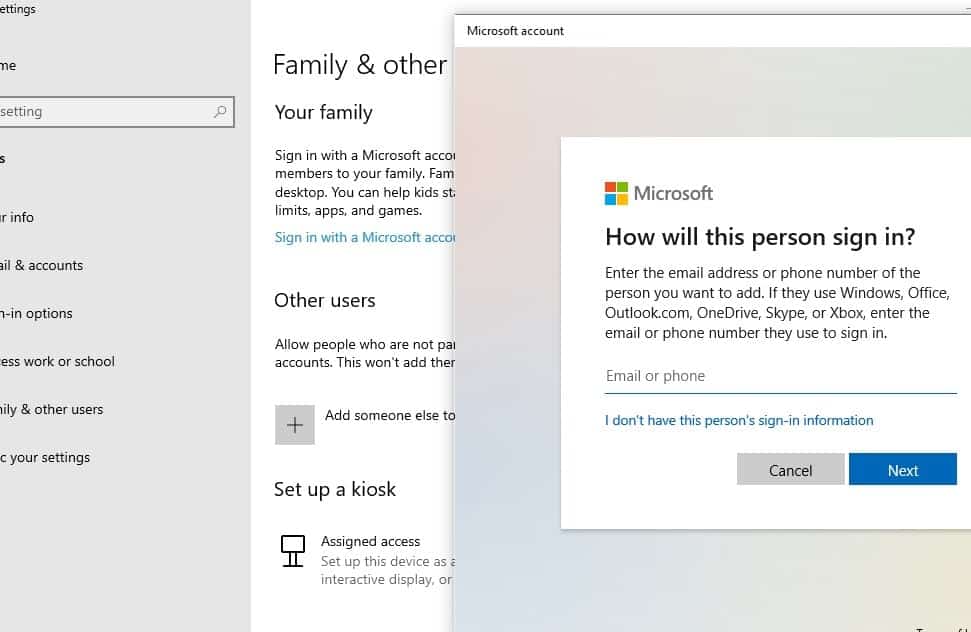Select Email & accounts in sidebar
This screenshot has width=971, height=632.
[x=42, y=266]
